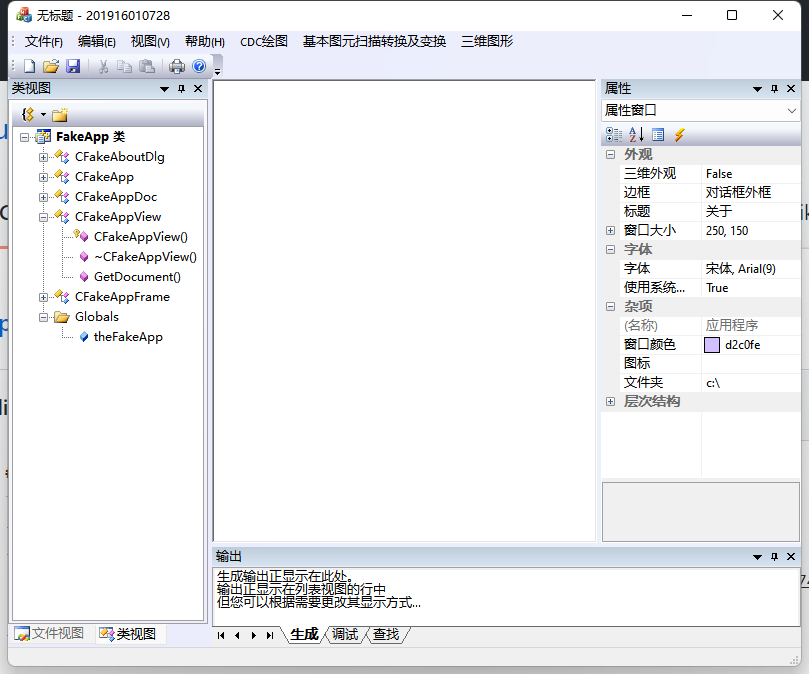The width and height of the screenshot is (809, 674).
Task: Switch to the 调试 tab in Output panel
Action: (x=345, y=634)
